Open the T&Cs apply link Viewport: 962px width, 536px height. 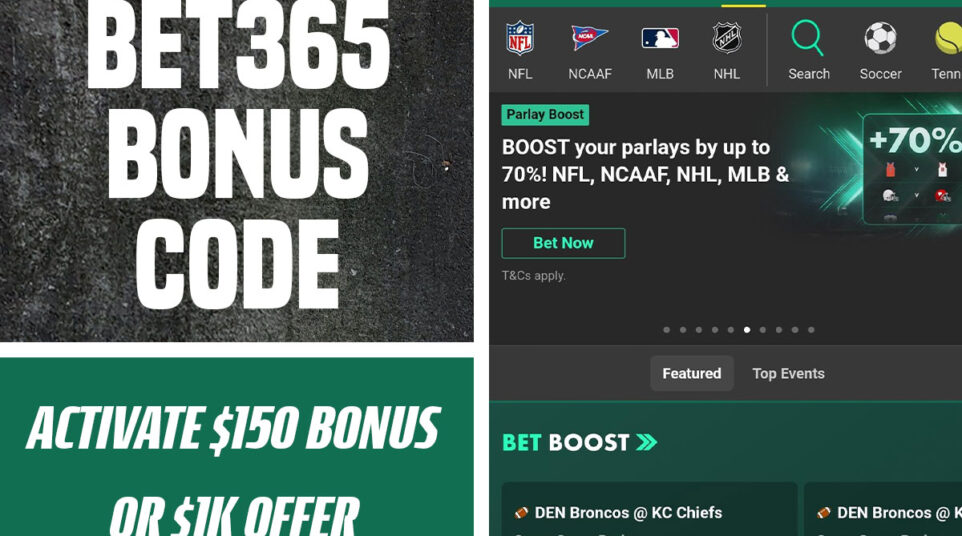(533, 275)
